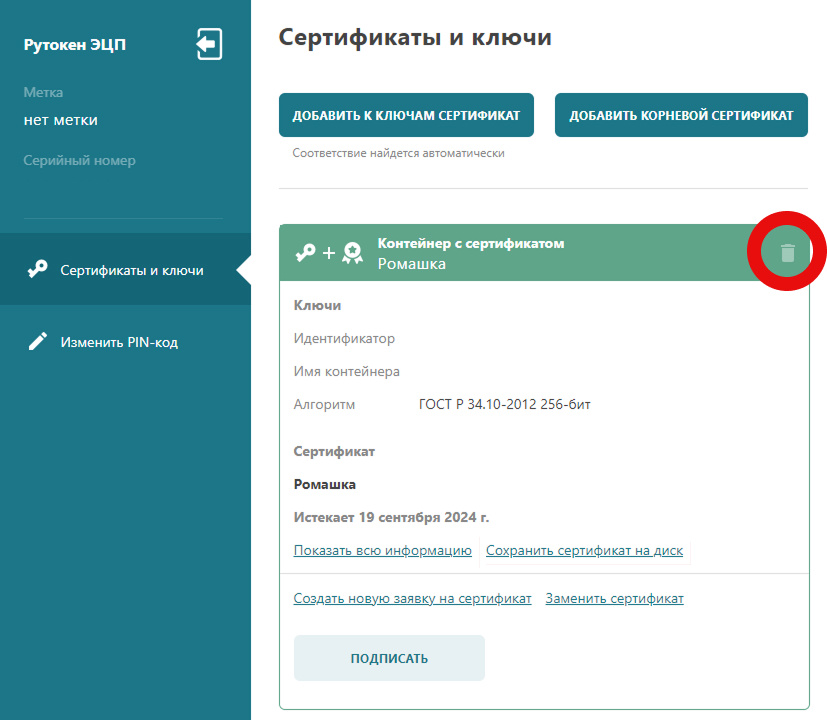Click ДОБАВИТЬ КОРНЕВОЙ СЕРТИФИКАТ button
The width and height of the screenshot is (827, 720).
681,115
